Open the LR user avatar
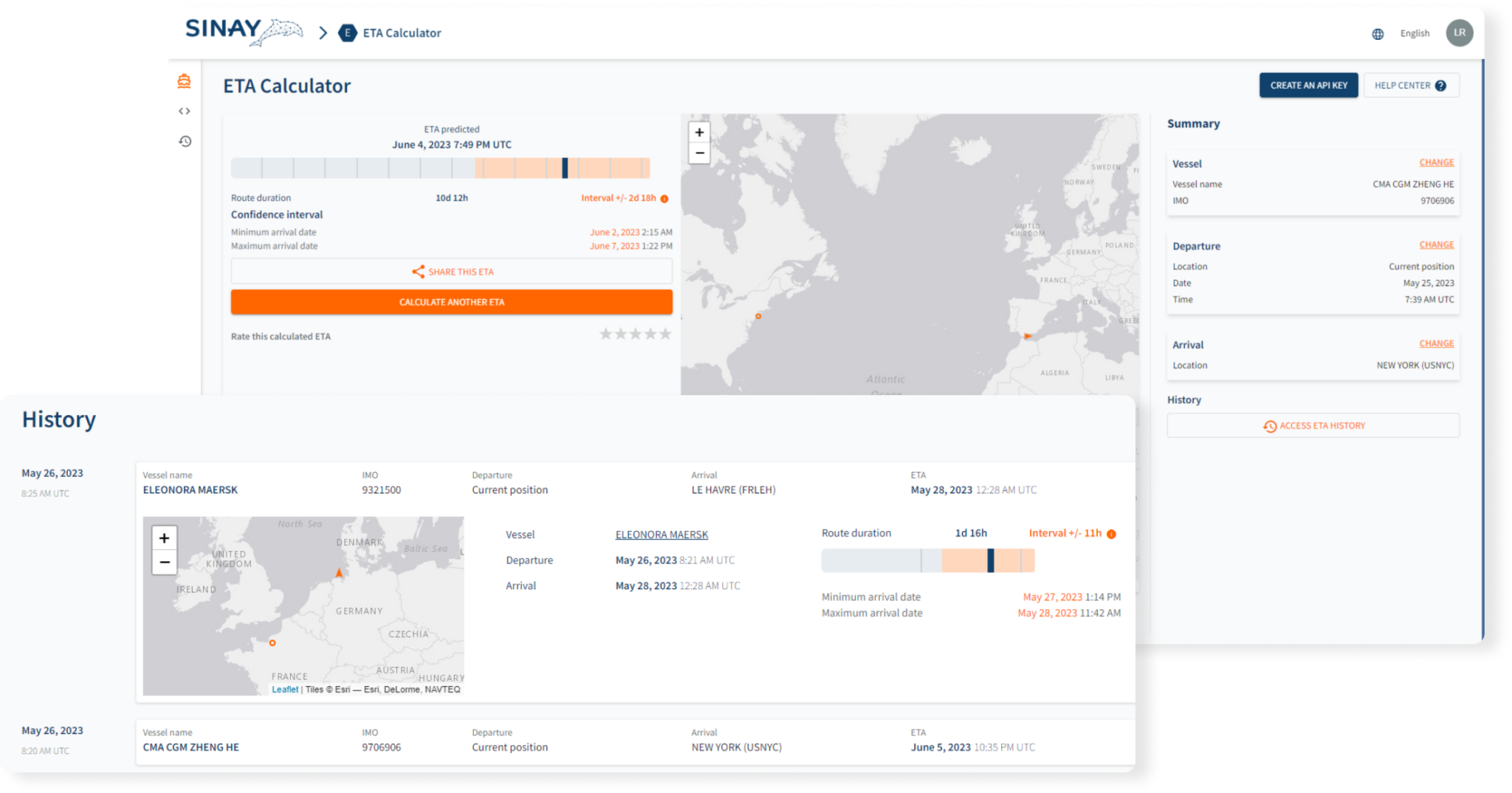The height and width of the screenshot is (793, 1512). [x=1460, y=32]
